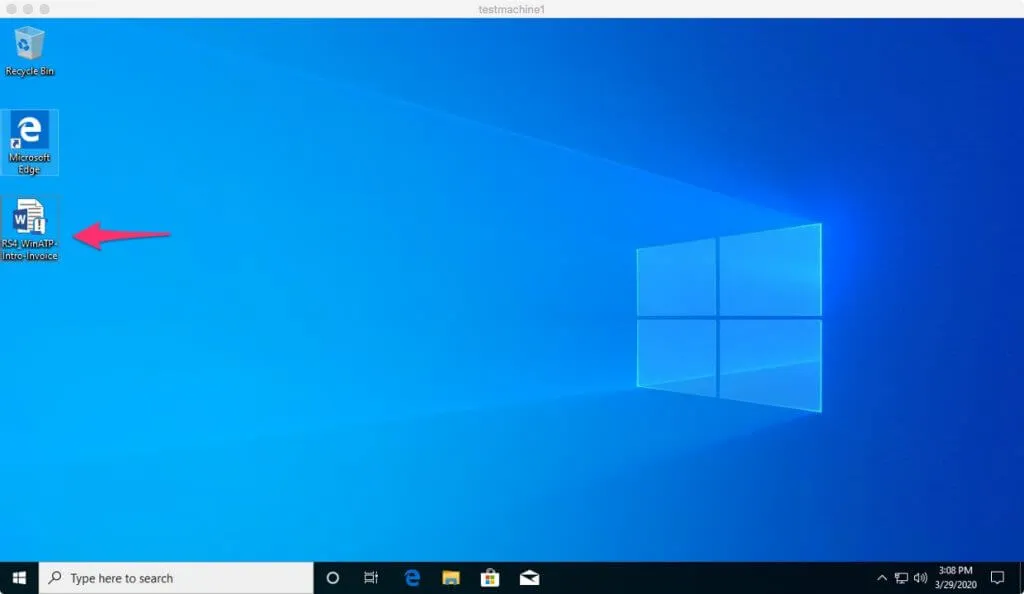Select the Recycle Bin desktop icon

pos(29,51)
